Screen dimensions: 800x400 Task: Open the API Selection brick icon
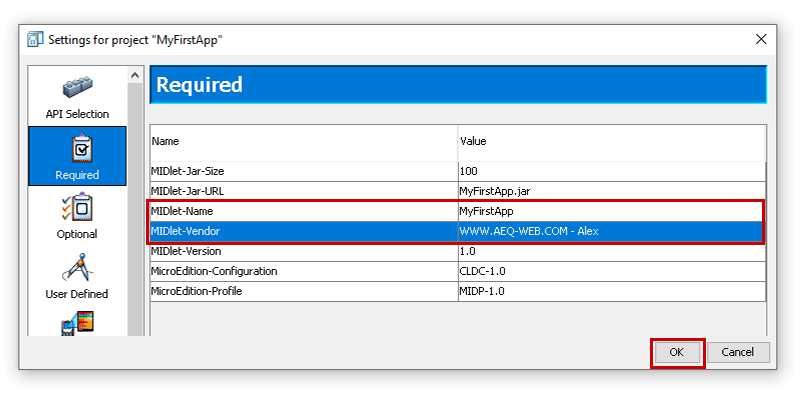pos(77,89)
